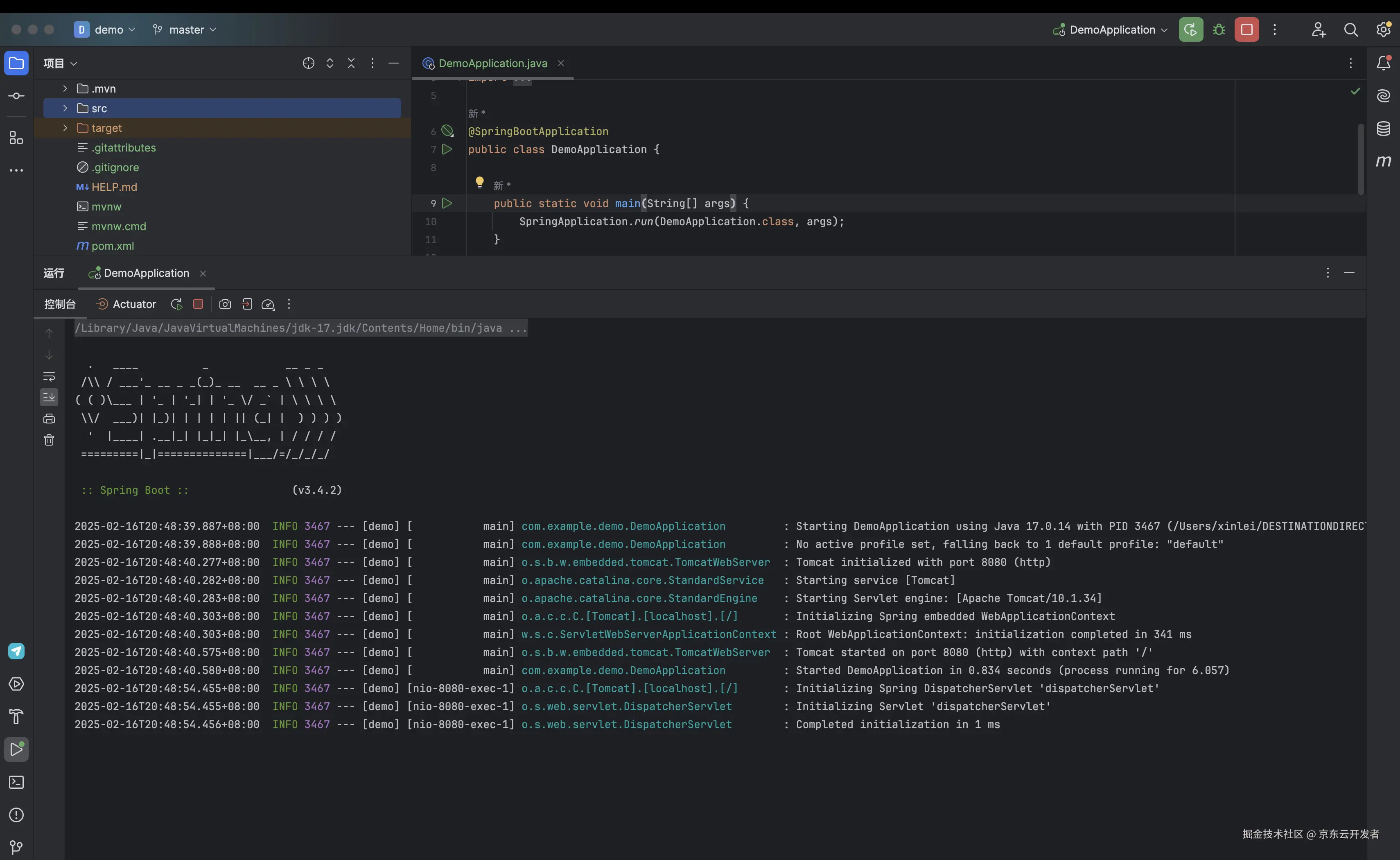Screen dimensions: 1400x860
Task: Clear console with trash icon
Action: pyautogui.click(x=50, y=440)
